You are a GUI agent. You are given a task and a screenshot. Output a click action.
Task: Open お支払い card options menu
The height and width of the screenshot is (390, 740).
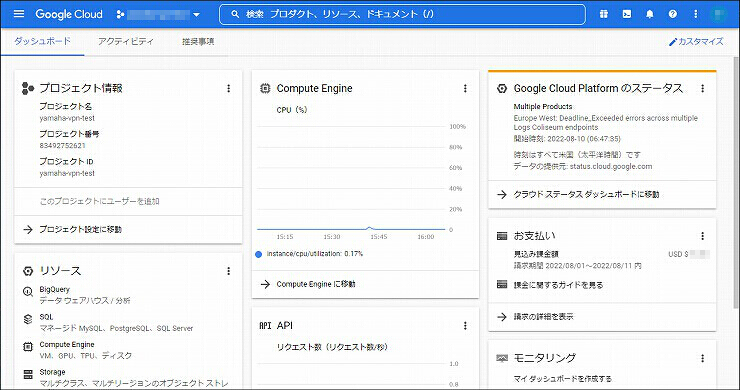coord(702,236)
